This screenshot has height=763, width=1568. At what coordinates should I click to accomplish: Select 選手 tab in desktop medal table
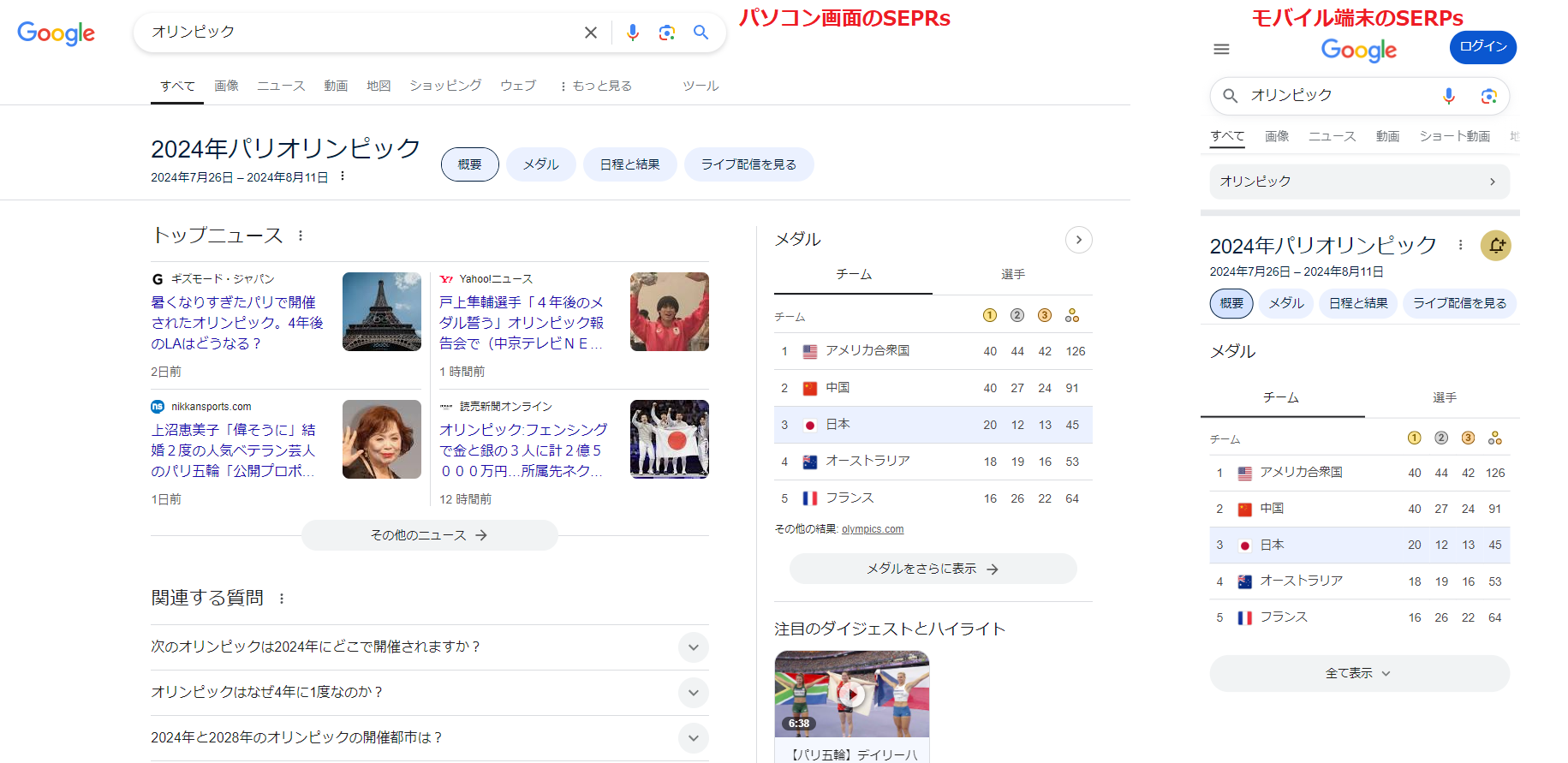[x=1013, y=274]
